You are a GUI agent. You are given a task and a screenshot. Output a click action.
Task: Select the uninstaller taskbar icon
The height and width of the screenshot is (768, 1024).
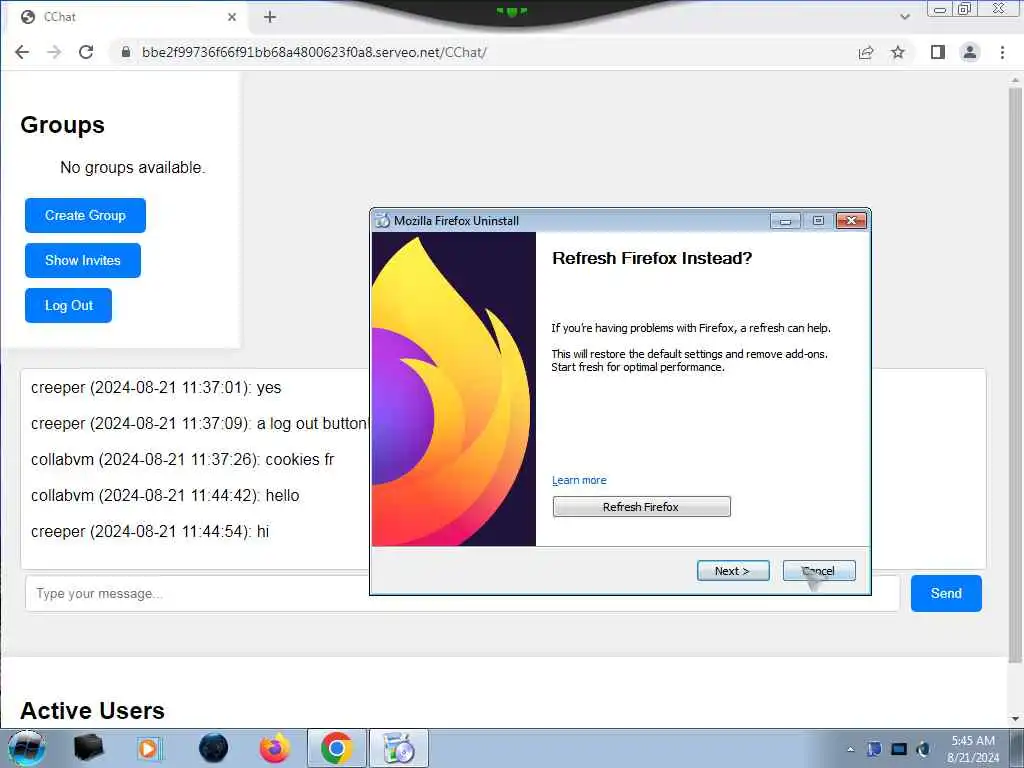point(399,748)
